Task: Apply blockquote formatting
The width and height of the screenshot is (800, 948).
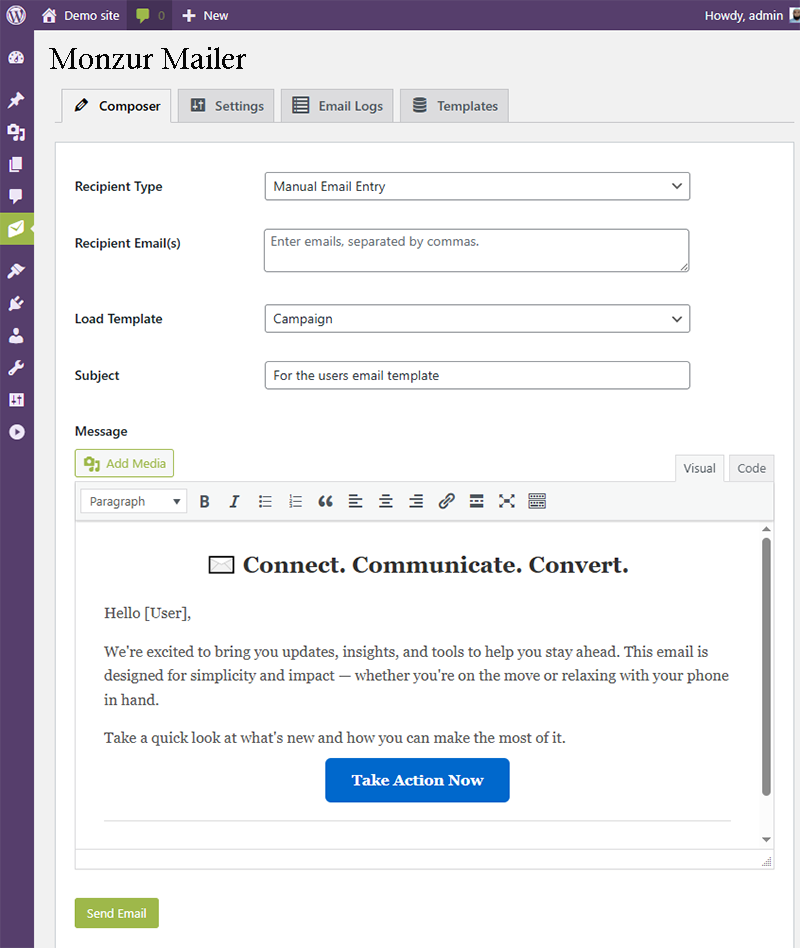Action: tap(325, 501)
